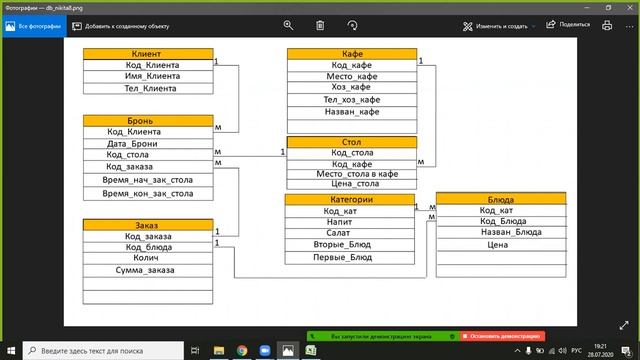Viewport: 640px width, 360px height.
Task: Click the Место_кафе field
Action: click(x=352, y=76)
